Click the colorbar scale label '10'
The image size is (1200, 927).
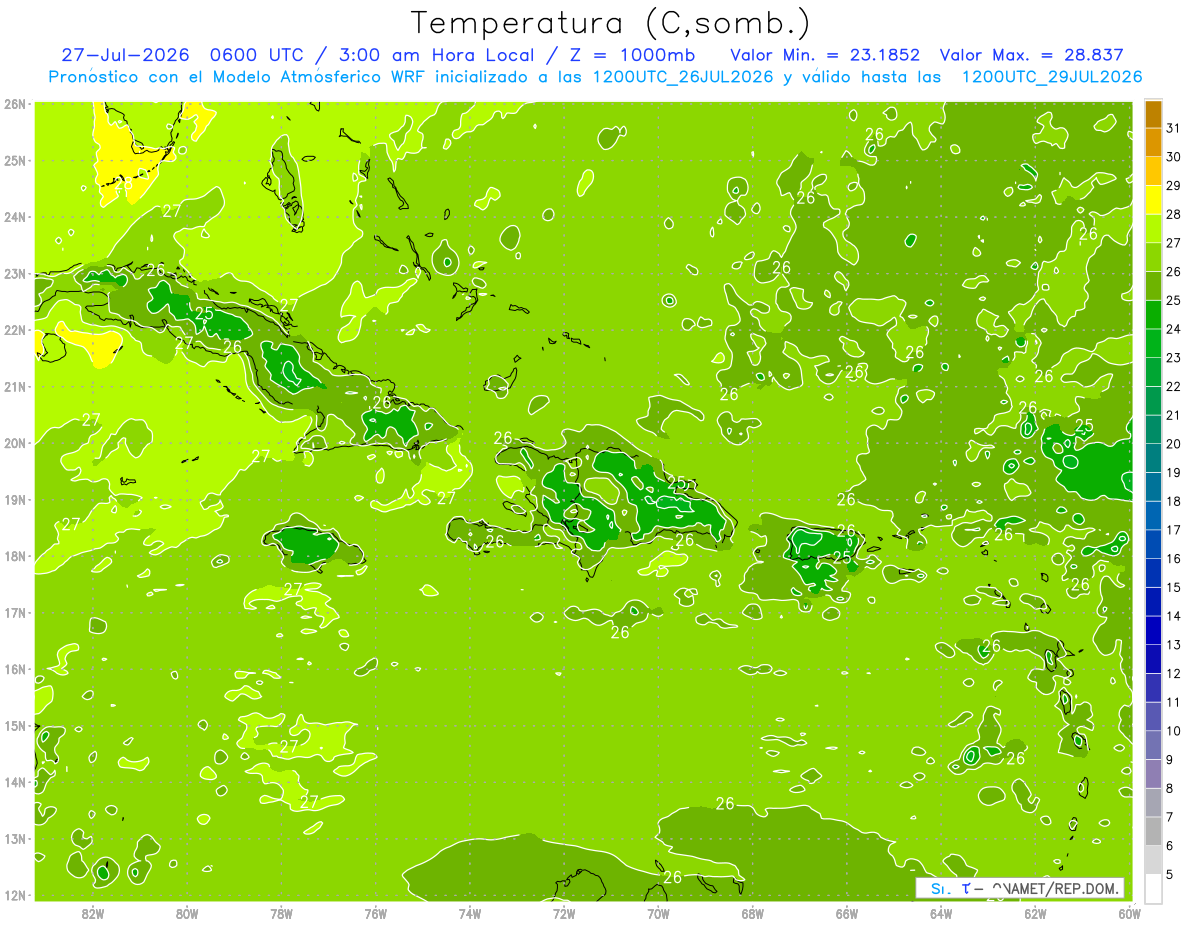click(1173, 730)
